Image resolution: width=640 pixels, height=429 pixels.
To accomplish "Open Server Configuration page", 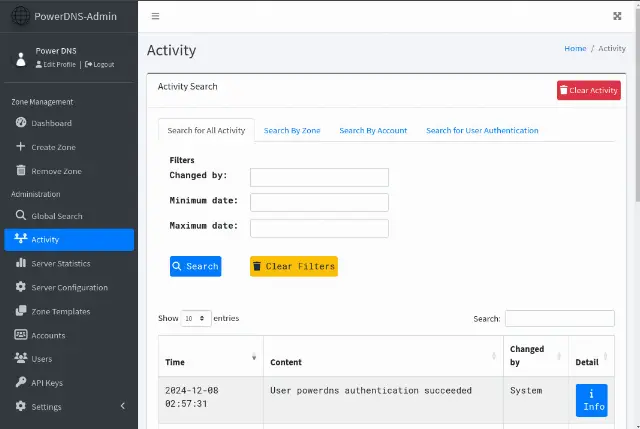I will (x=69, y=287).
